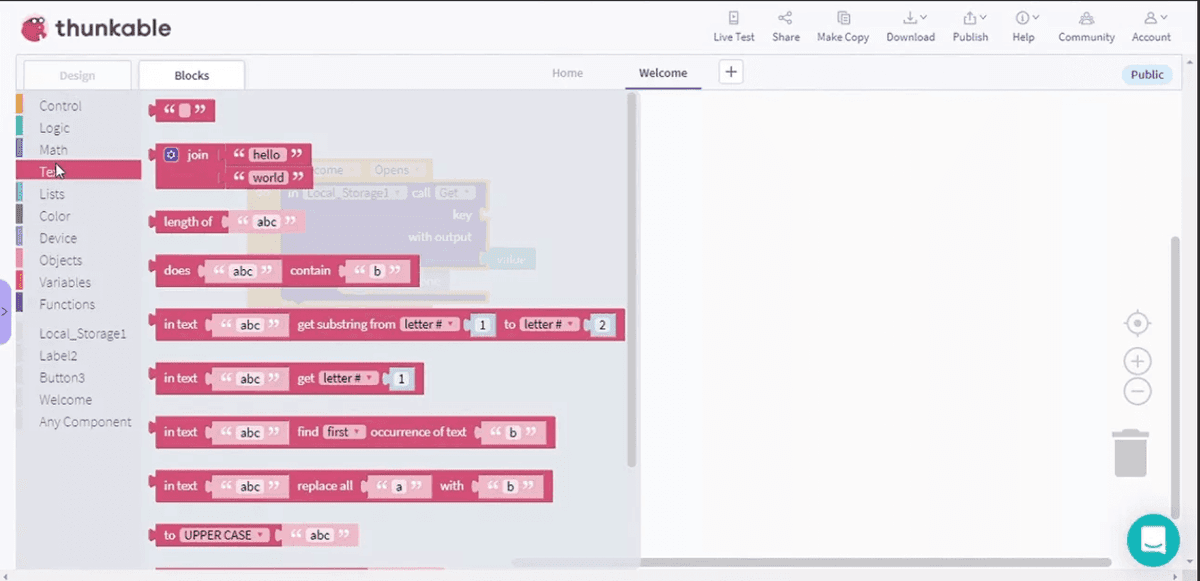Select the Math block category
Viewport: 1200px width, 581px height.
click(53, 150)
